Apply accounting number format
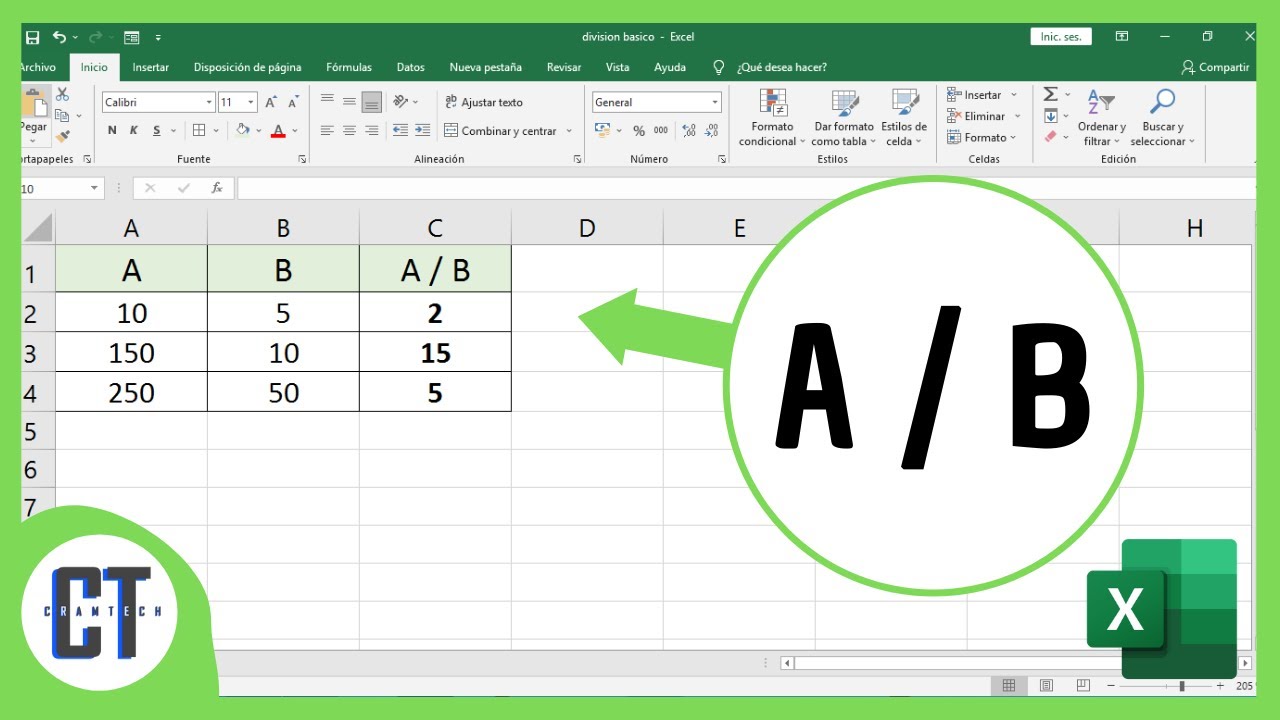The image size is (1280, 720). [x=603, y=130]
